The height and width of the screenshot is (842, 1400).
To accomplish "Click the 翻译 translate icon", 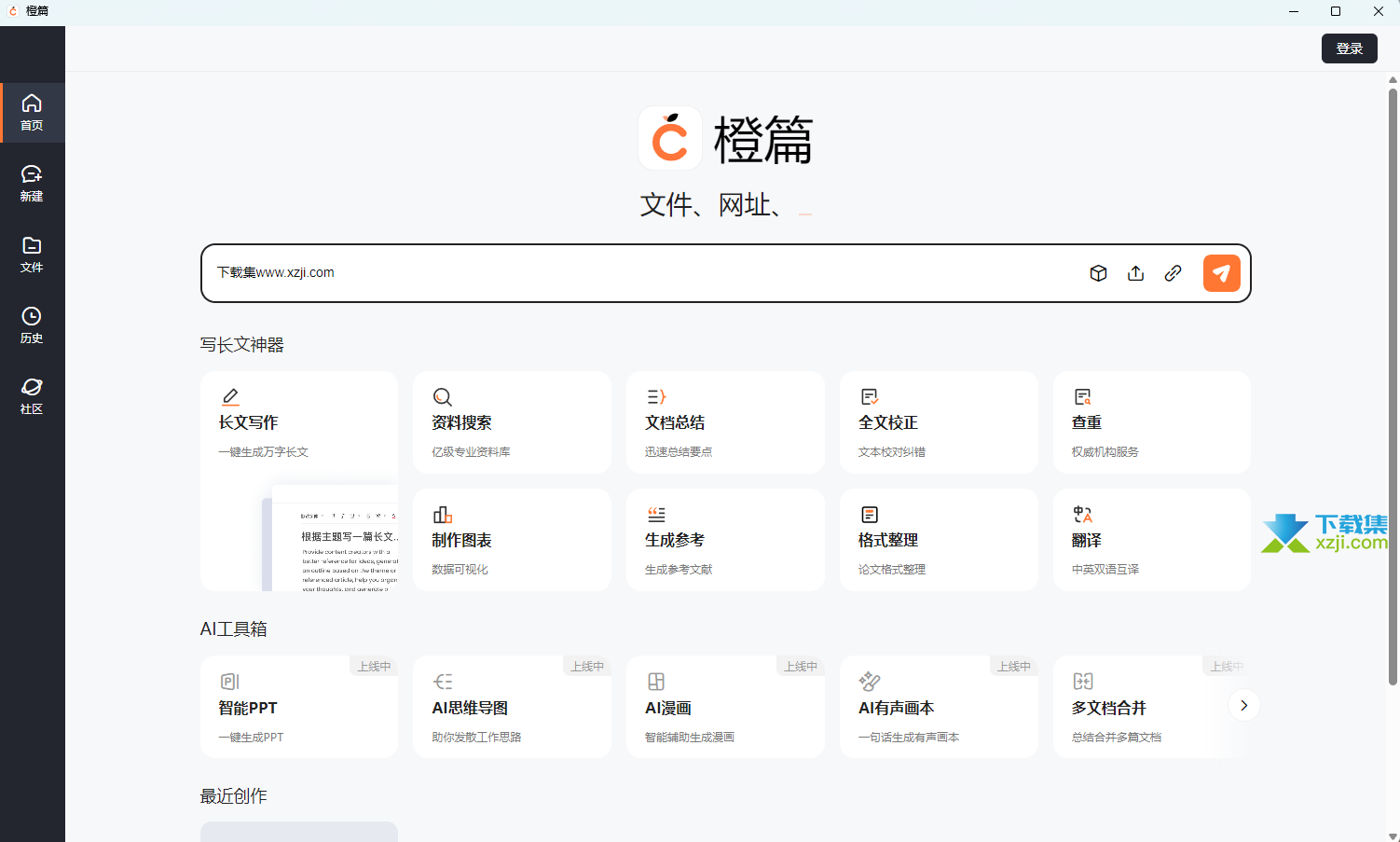I will pos(1082,515).
